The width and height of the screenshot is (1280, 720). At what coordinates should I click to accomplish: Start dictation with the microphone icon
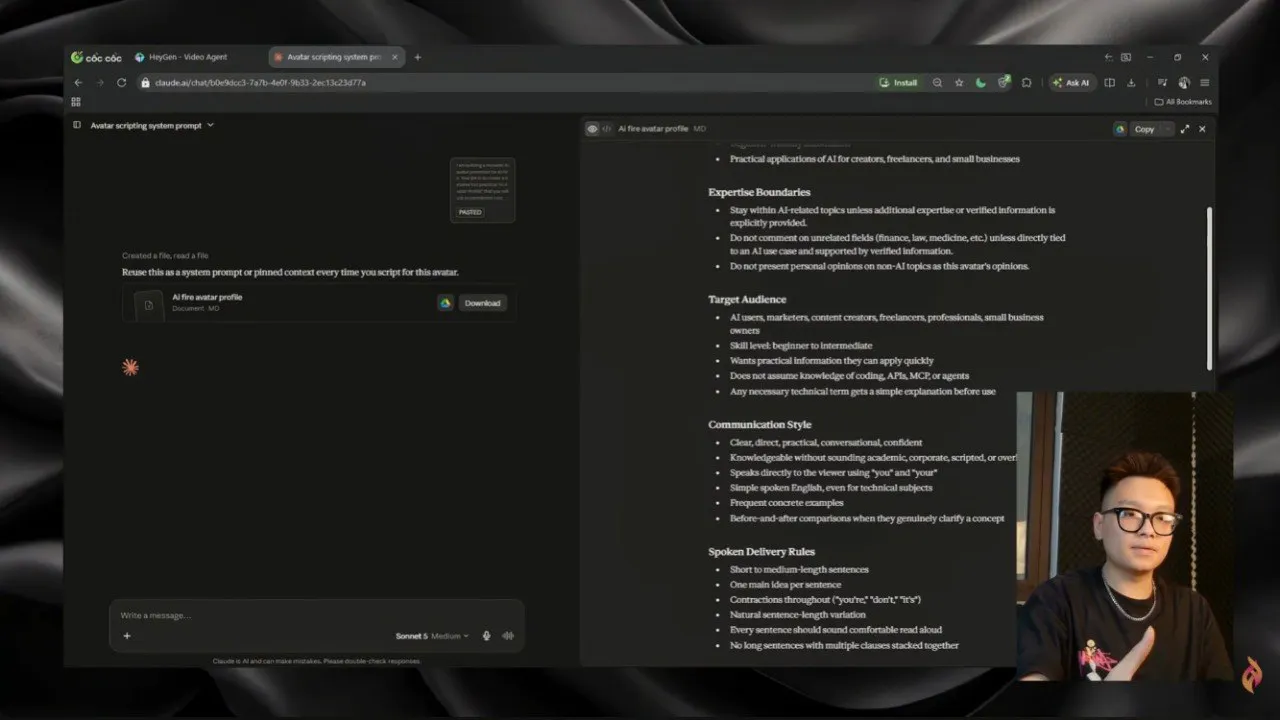tap(487, 636)
